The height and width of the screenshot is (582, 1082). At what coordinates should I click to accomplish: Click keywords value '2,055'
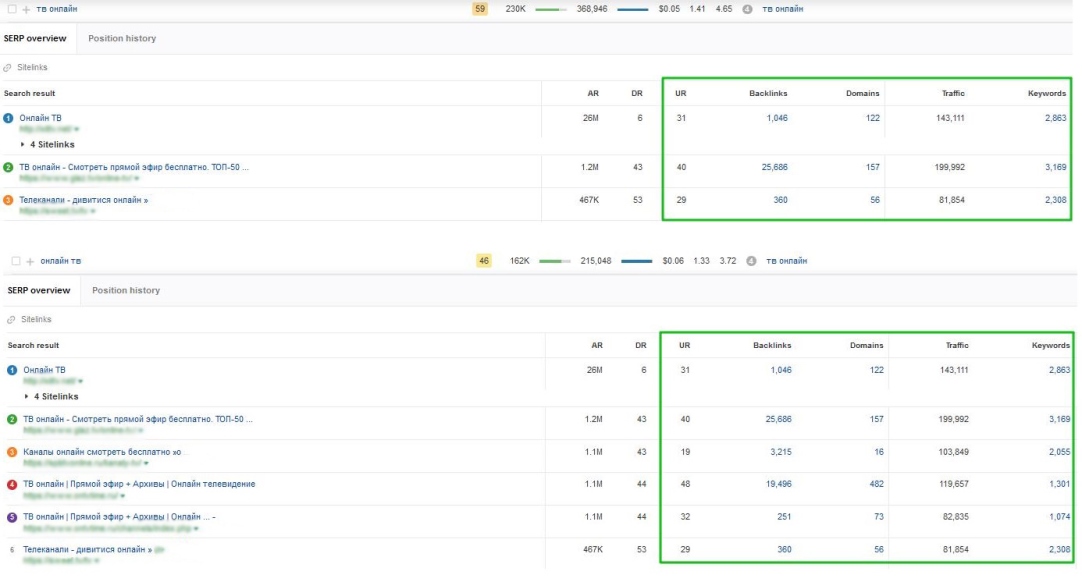1059,452
